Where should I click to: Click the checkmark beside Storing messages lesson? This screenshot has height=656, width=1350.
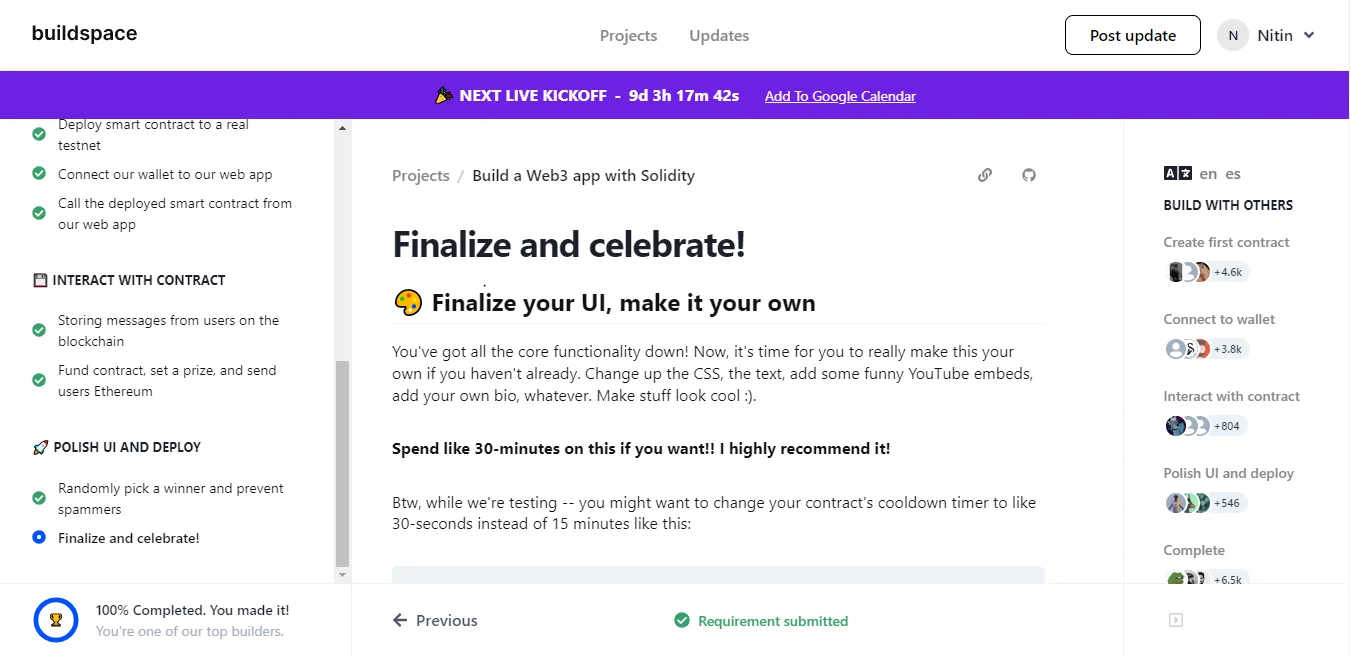(x=39, y=330)
